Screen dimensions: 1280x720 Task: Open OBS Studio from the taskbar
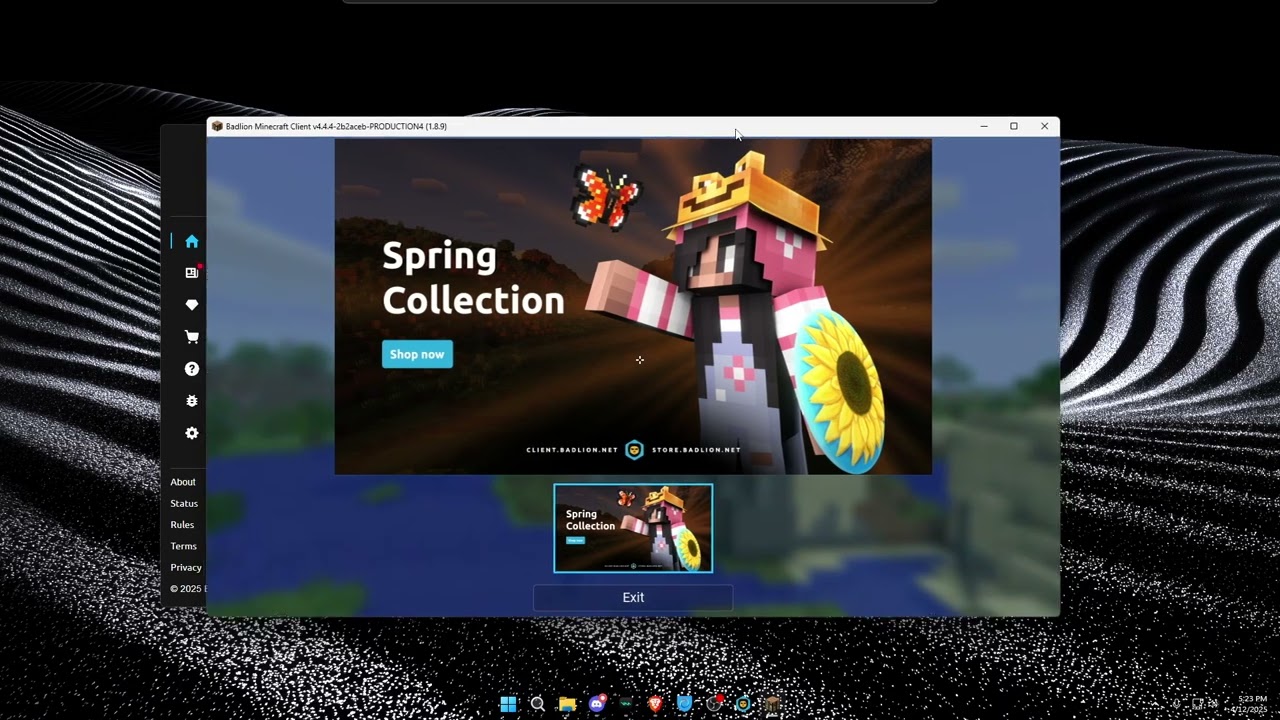(x=714, y=704)
